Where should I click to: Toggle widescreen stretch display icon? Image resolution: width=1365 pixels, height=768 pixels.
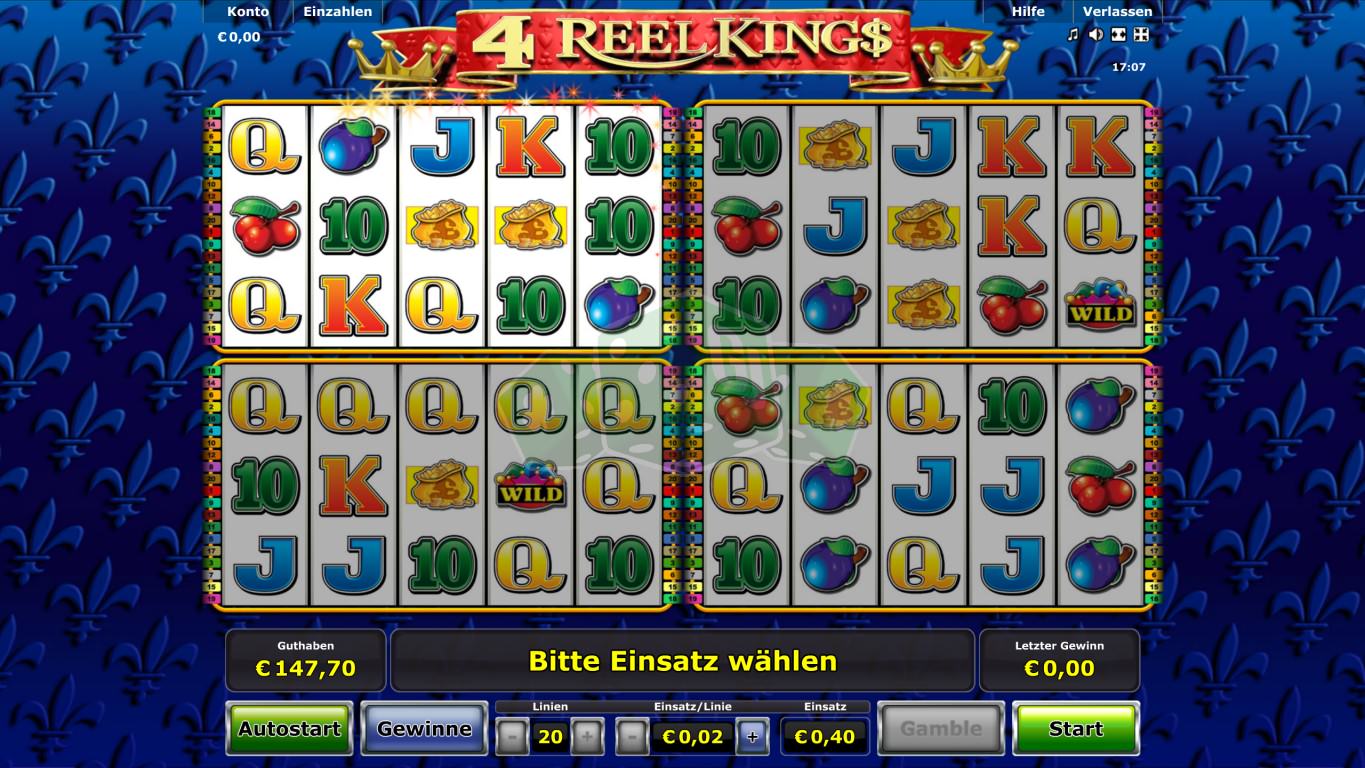[x=1119, y=35]
